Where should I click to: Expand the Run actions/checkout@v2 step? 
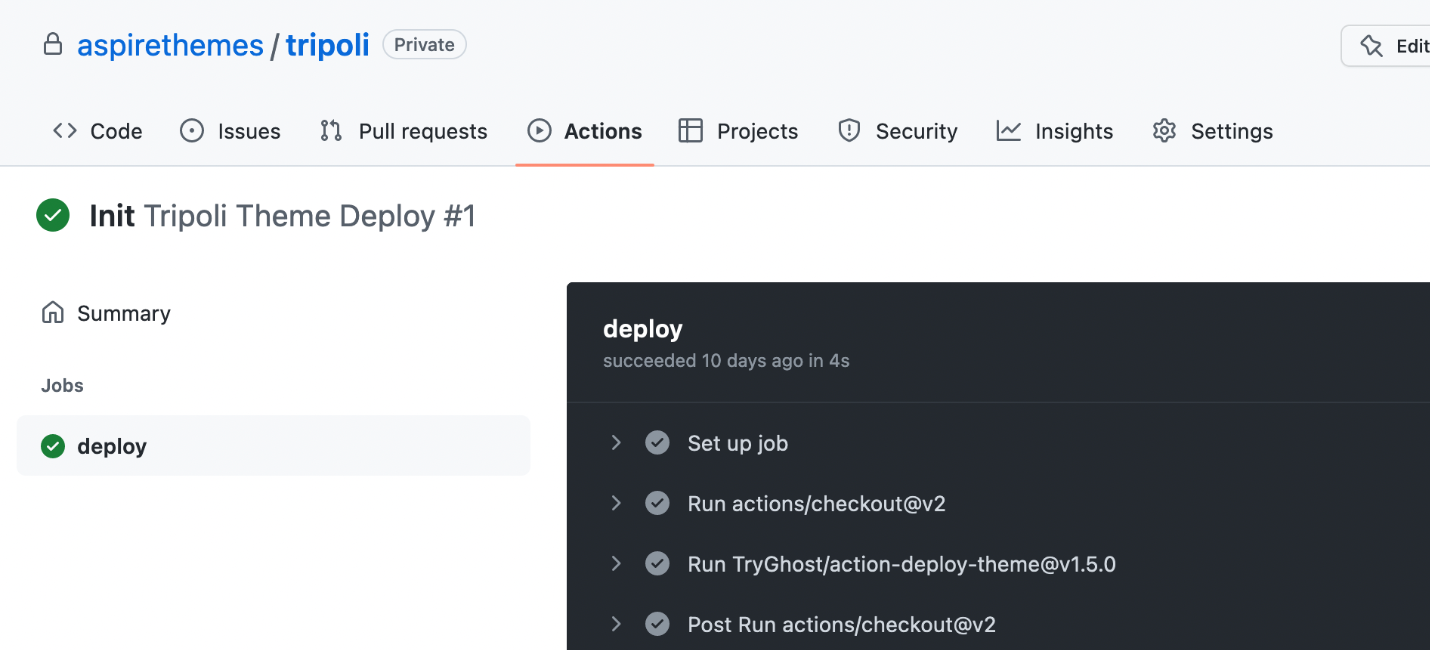pos(616,503)
